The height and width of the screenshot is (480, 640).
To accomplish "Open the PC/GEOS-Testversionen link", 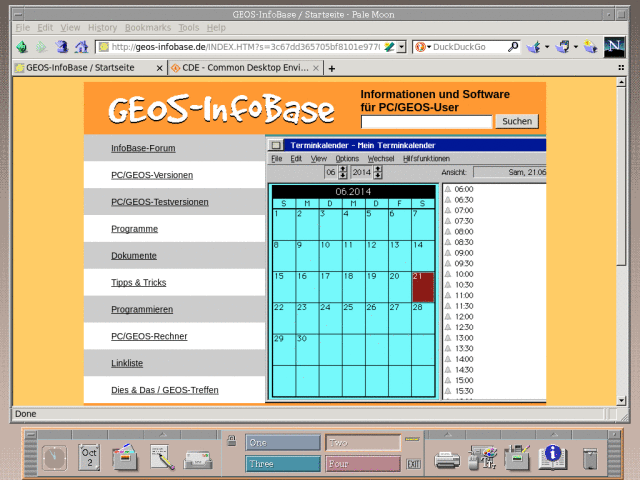I will [160, 202].
